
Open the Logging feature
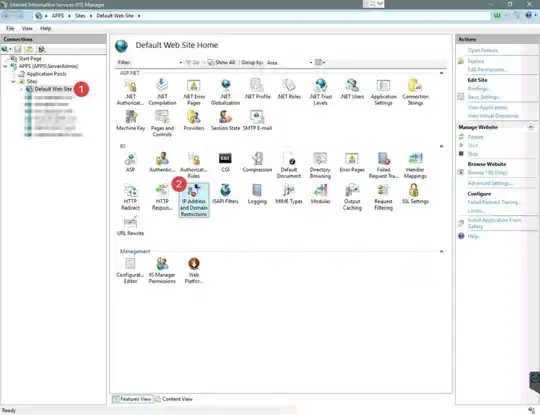pyautogui.click(x=257, y=194)
